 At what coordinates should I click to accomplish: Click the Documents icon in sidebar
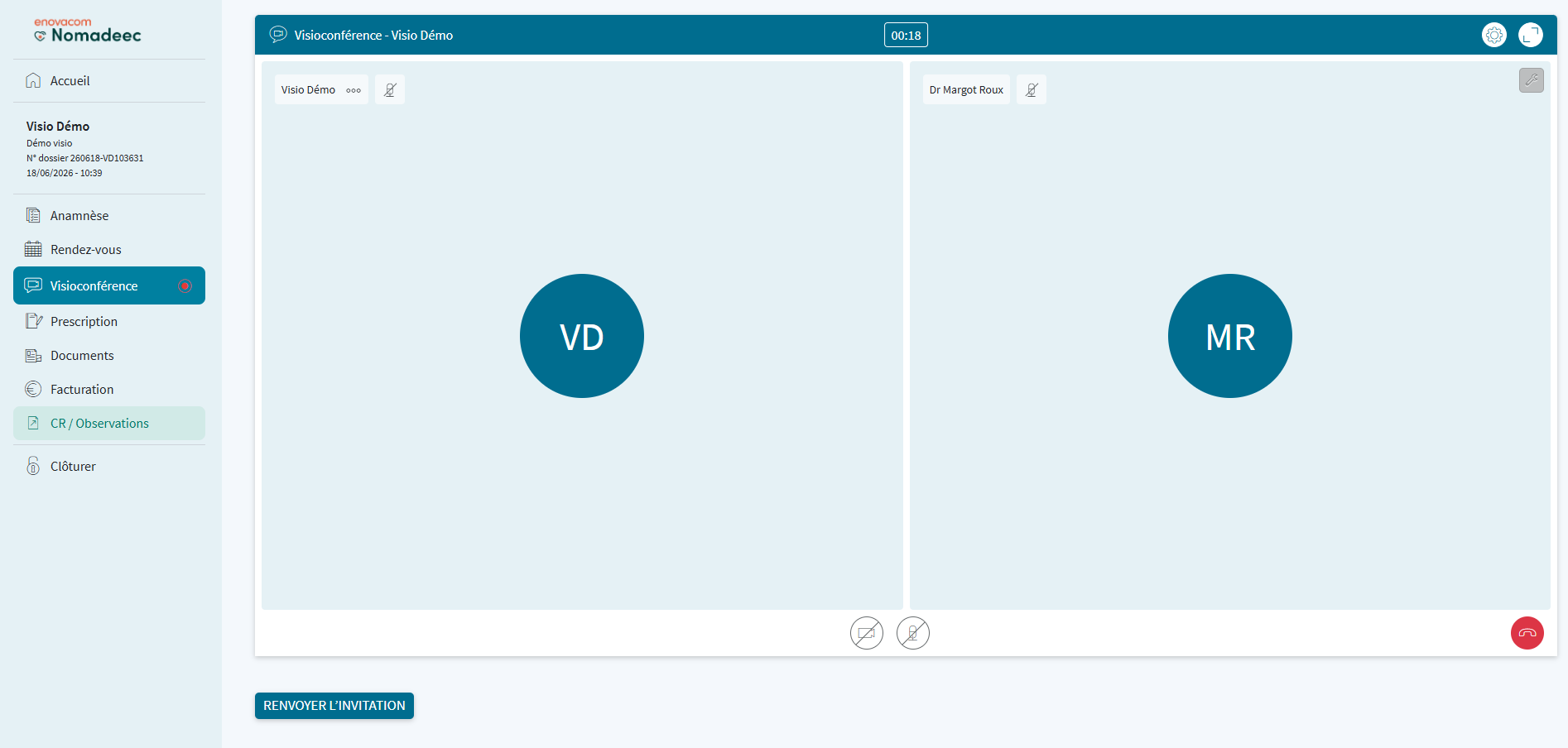click(x=33, y=356)
